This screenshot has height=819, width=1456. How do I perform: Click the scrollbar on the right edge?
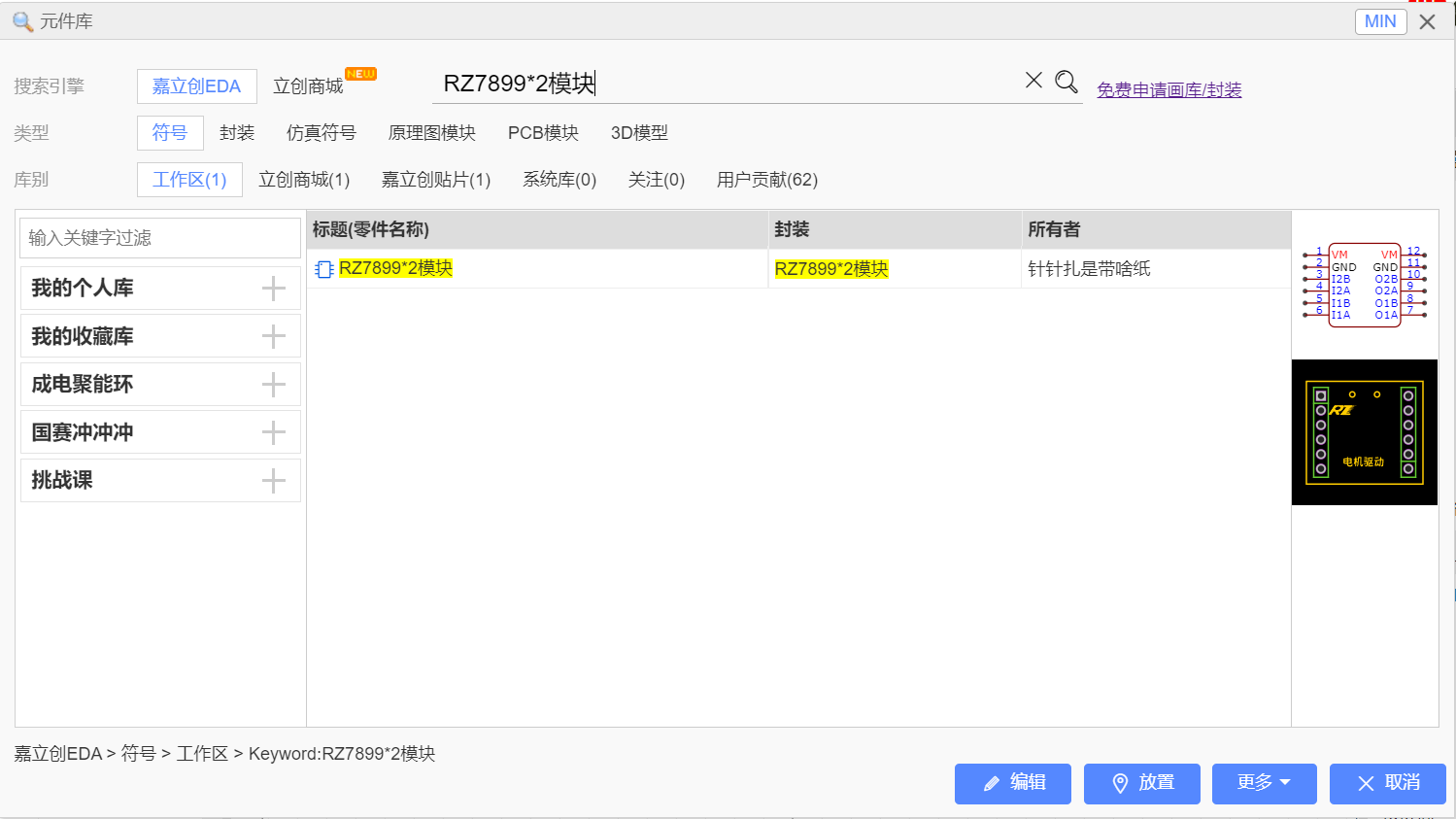pos(1451,389)
